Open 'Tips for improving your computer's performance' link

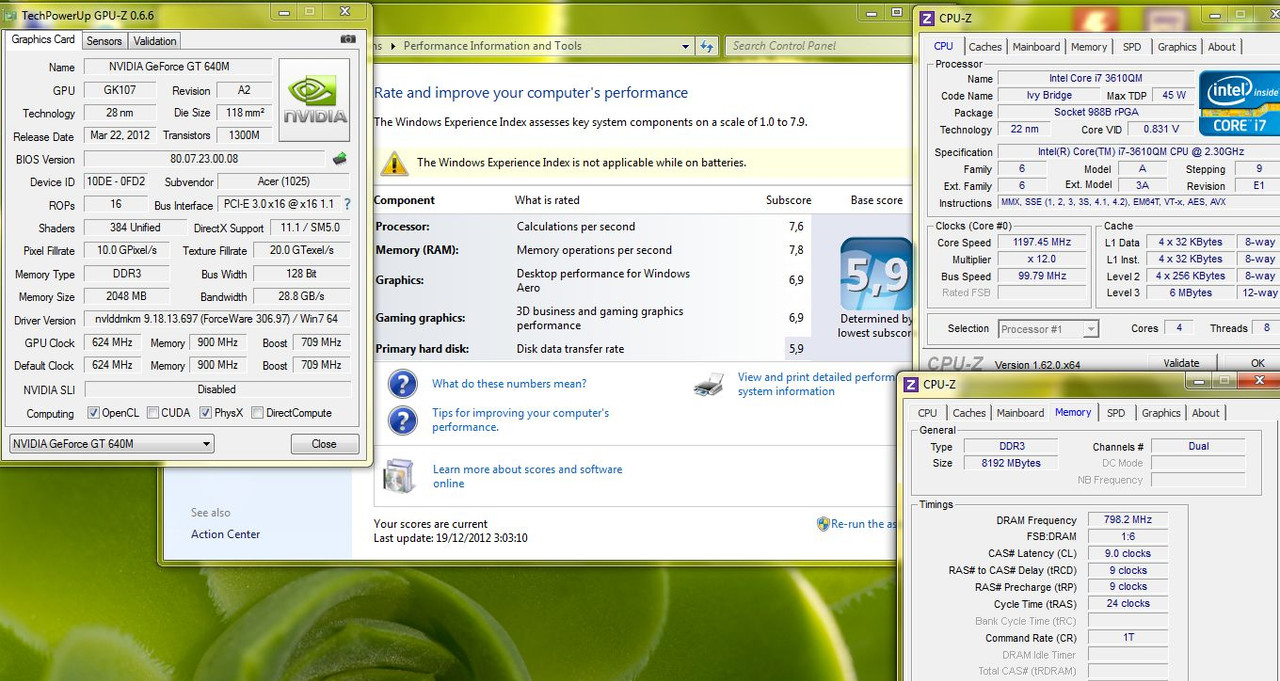pos(520,420)
